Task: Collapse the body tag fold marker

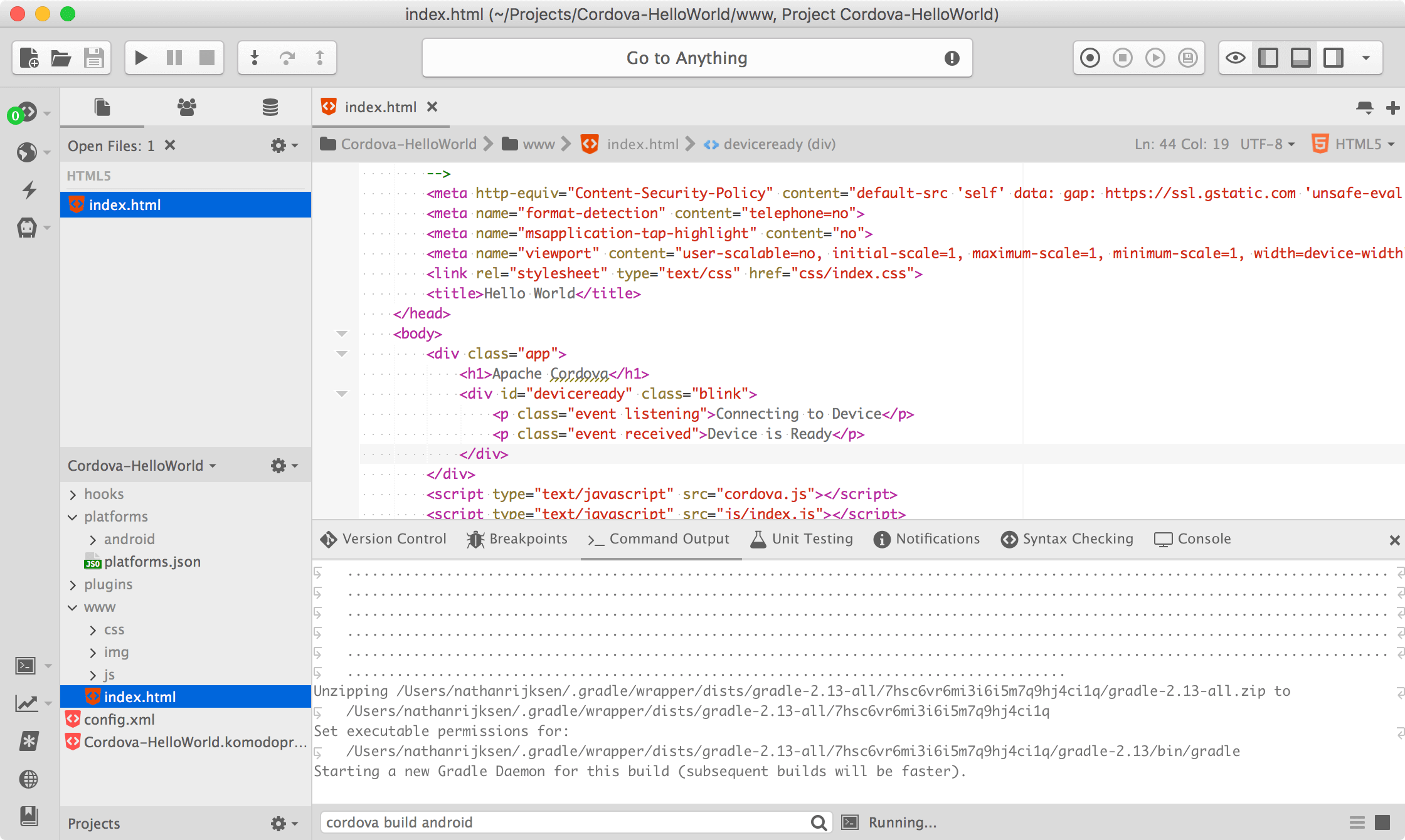Action: pyautogui.click(x=342, y=333)
